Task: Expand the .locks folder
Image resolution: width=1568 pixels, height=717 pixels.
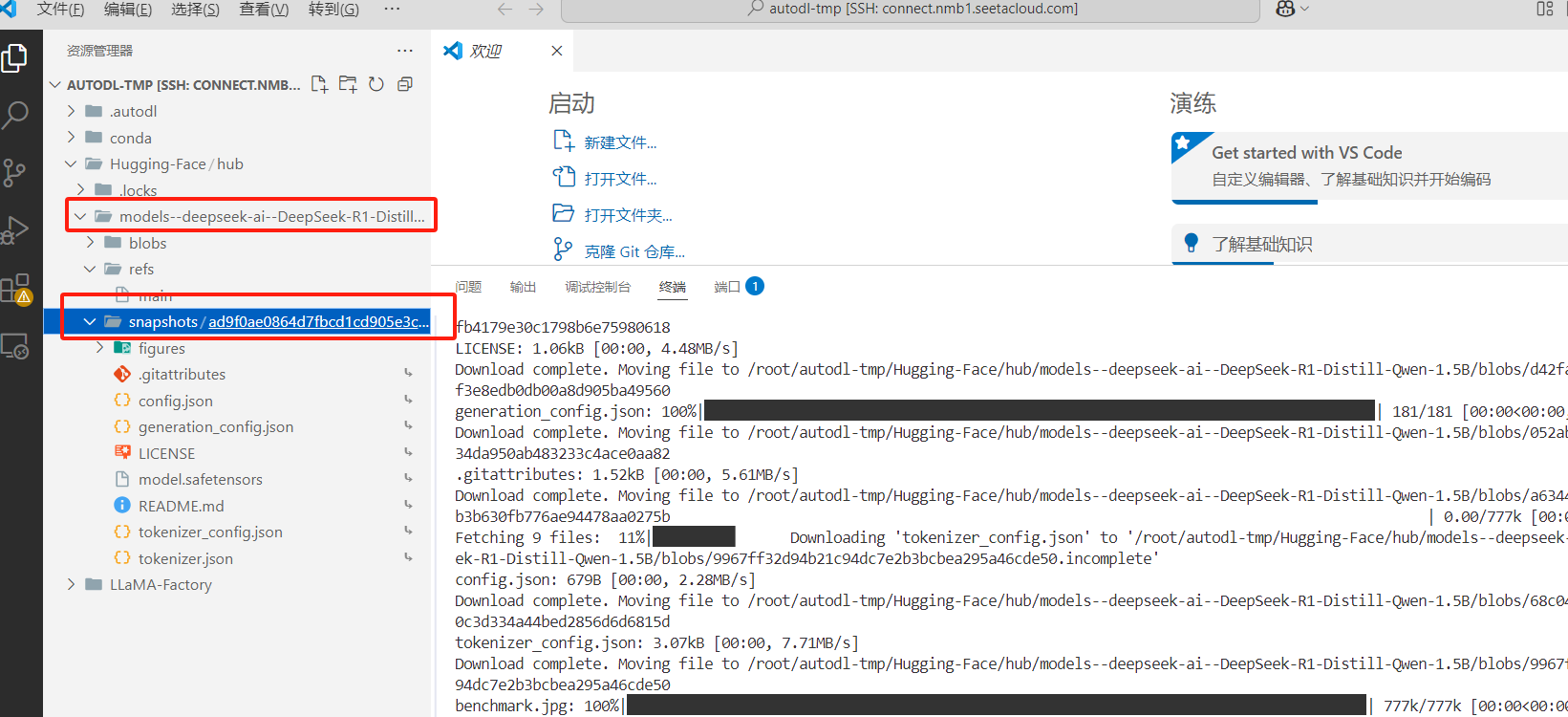Action: click(80, 190)
